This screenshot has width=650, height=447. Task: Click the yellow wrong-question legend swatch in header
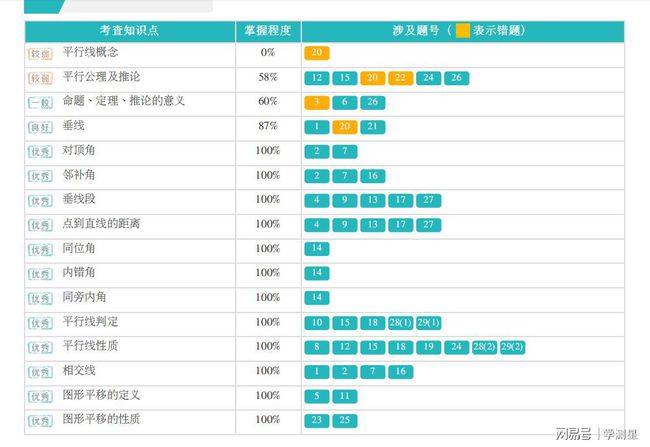(462, 31)
